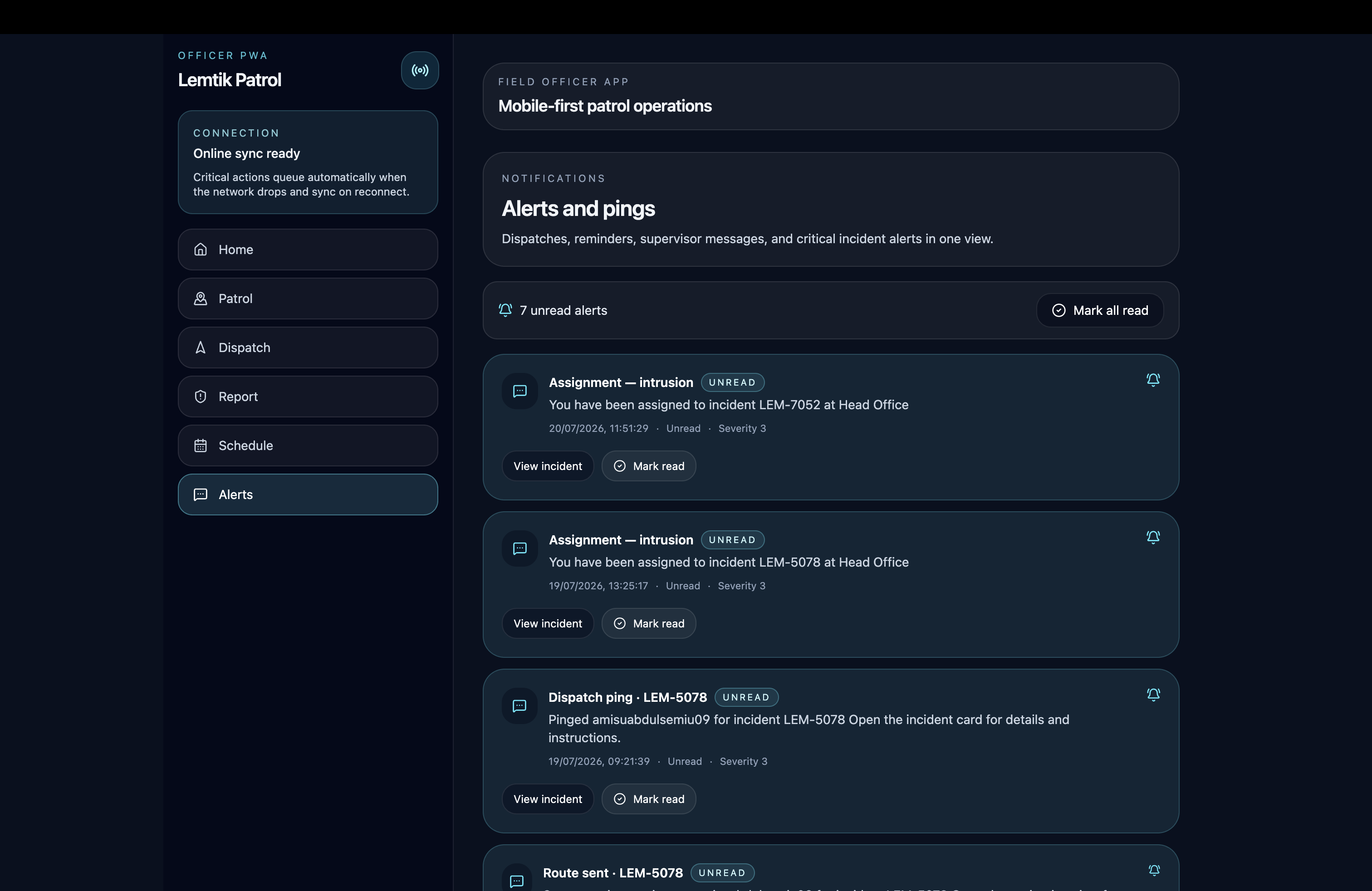
Task: Select the Alerts sidebar item
Action: click(x=308, y=494)
